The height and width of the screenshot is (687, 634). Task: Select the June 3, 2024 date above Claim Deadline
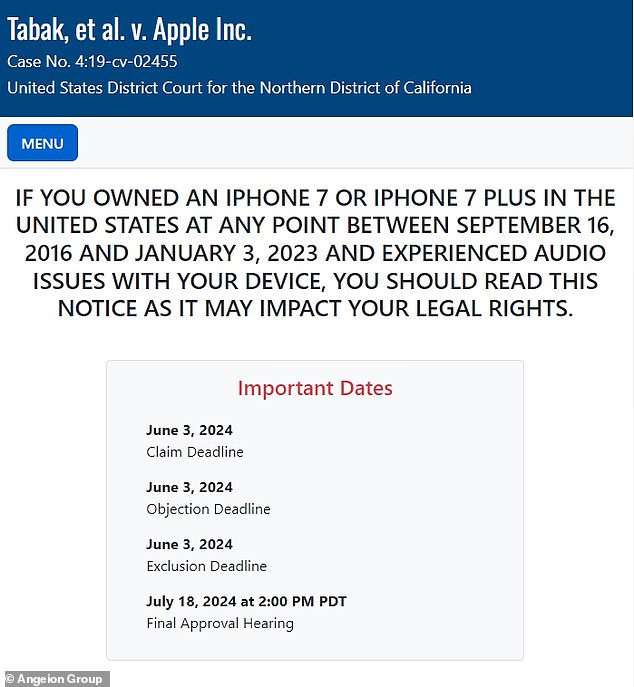pos(189,430)
